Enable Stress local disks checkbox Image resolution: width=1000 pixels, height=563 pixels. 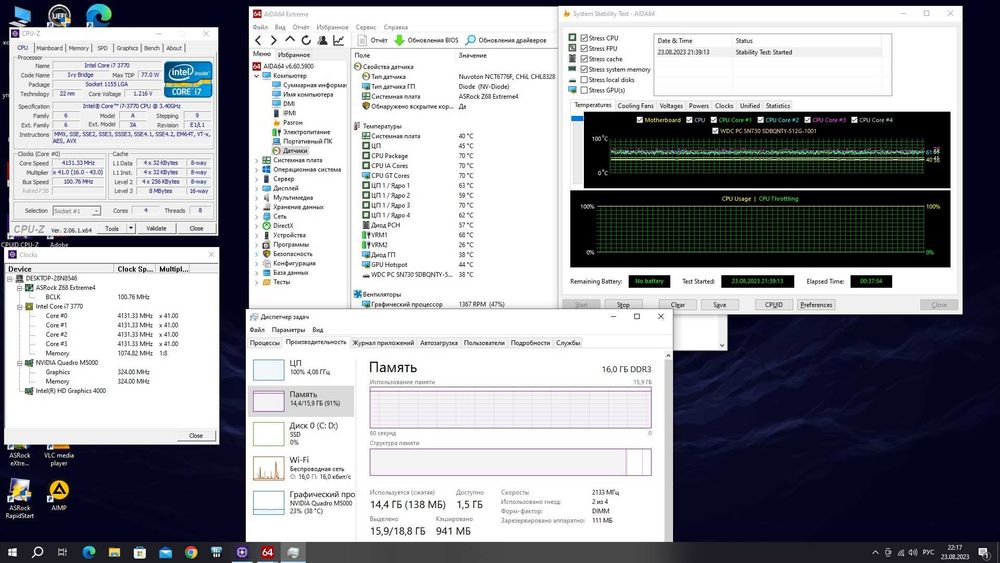(x=584, y=80)
